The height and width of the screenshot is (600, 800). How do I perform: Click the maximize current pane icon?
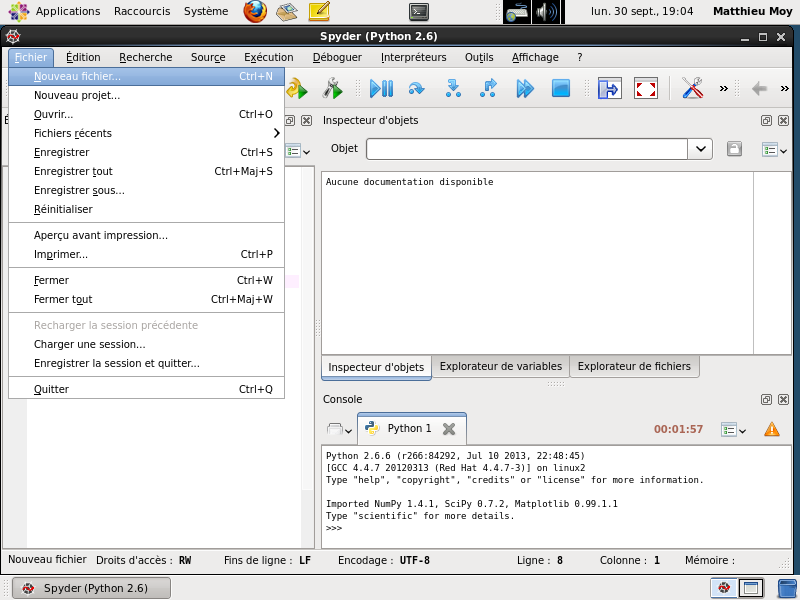[x=610, y=89]
